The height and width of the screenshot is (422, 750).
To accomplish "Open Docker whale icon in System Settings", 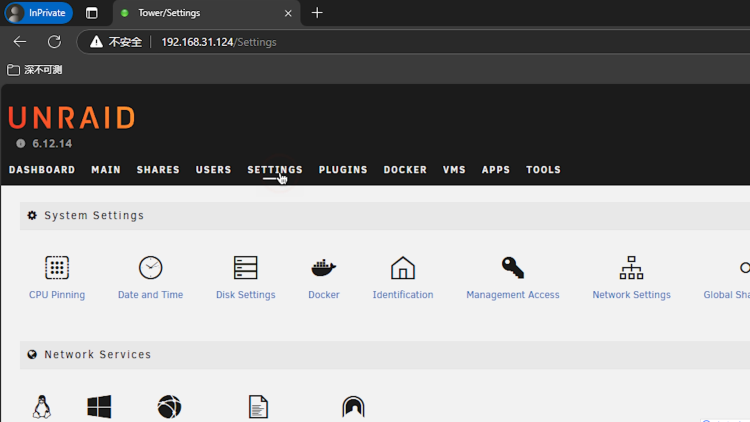I will tap(324, 267).
